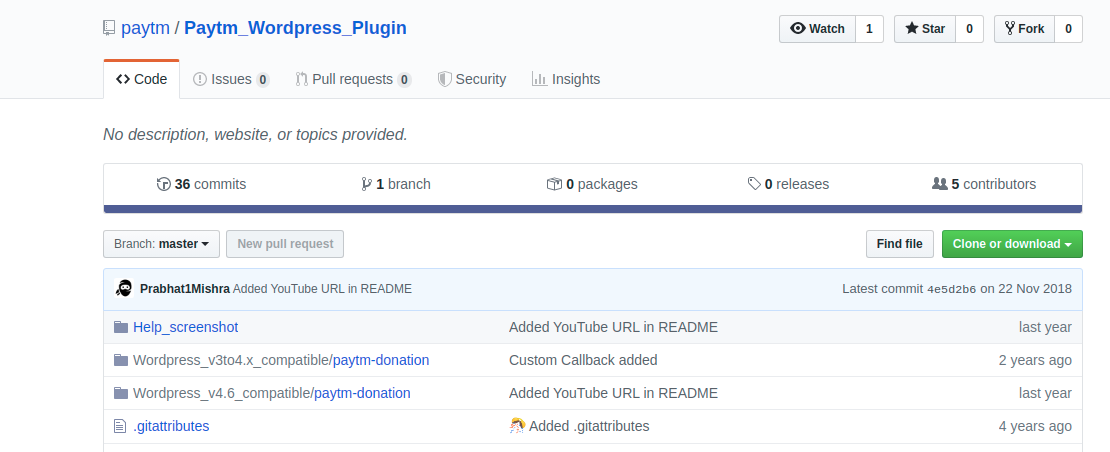Click the repository book icon beside paytm
The width and height of the screenshot is (1110, 452).
point(108,28)
